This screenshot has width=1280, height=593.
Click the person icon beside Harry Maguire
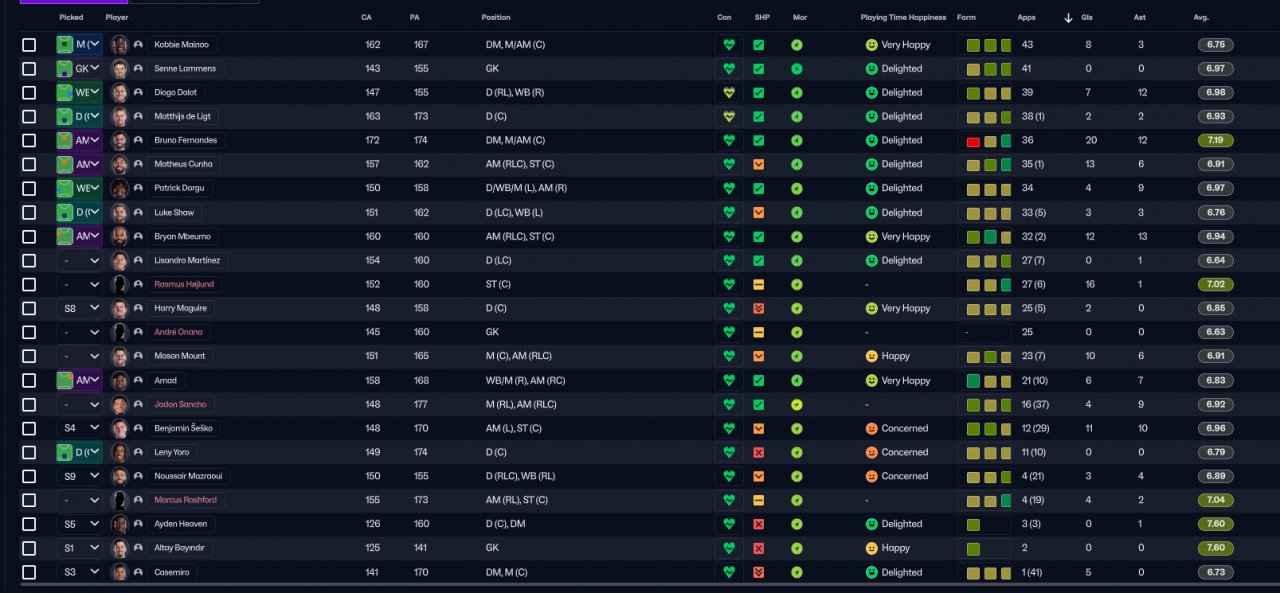(138, 309)
